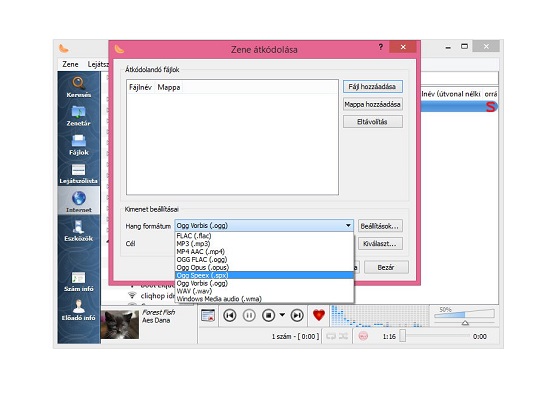The width and height of the screenshot is (550, 408).
Task: Click the Mappa column header
Action: point(169,87)
